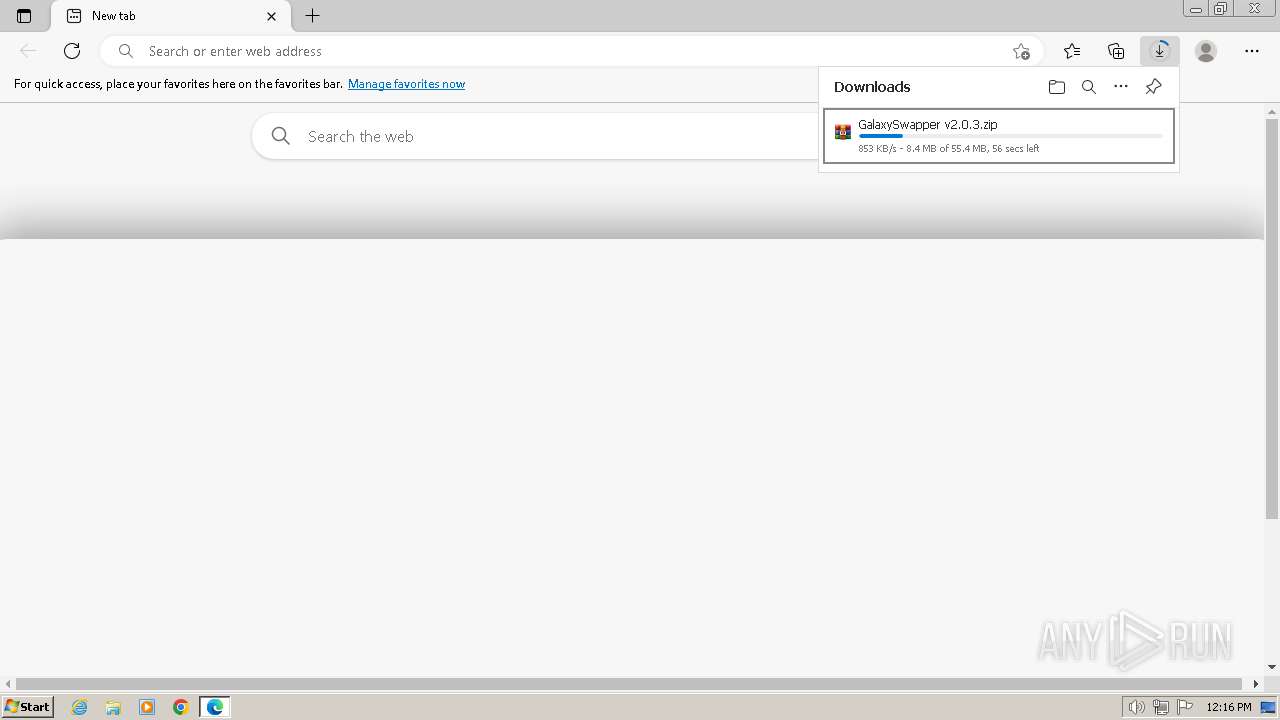Launch Google Chrome from taskbar

tap(181, 707)
